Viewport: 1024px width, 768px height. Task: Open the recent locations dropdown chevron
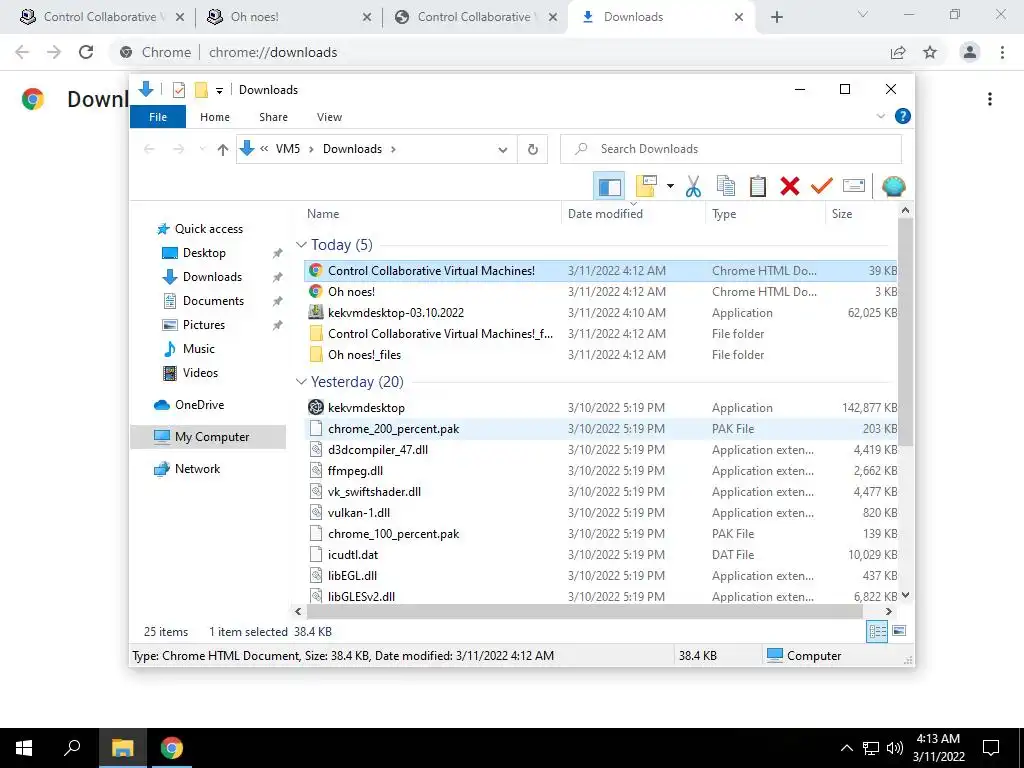(x=202, y=150)
